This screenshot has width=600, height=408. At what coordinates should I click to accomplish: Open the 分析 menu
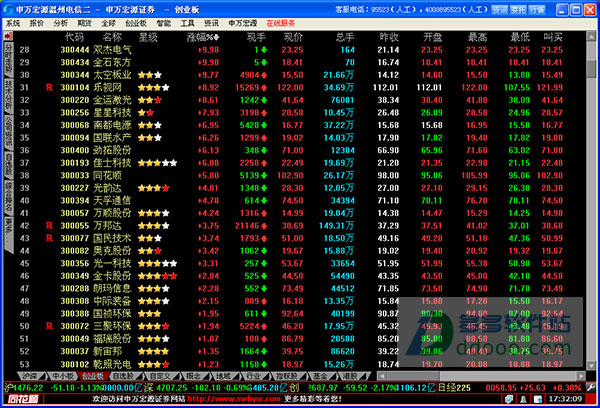point(60,23)
